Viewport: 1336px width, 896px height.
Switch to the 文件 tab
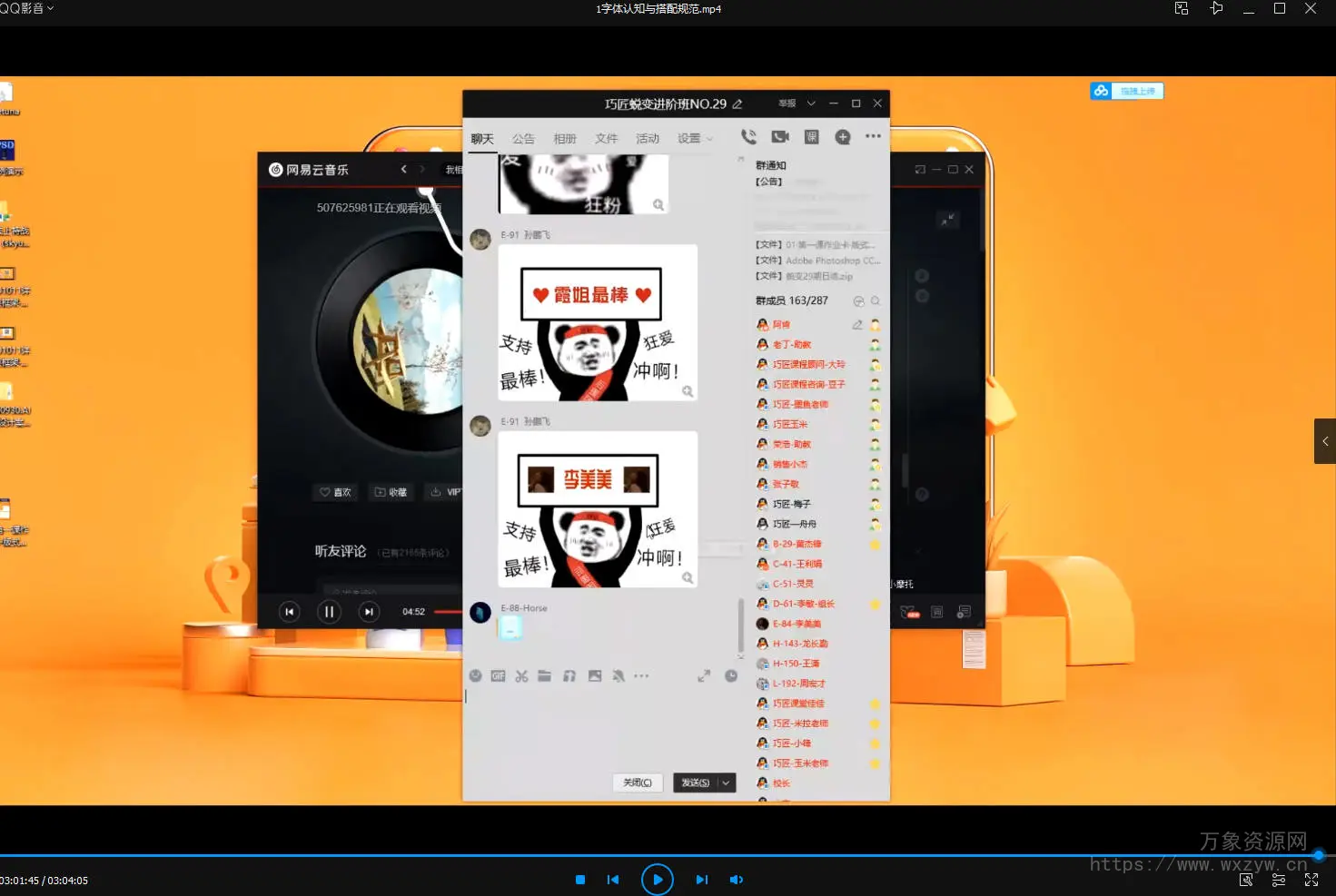pos(606,139)
